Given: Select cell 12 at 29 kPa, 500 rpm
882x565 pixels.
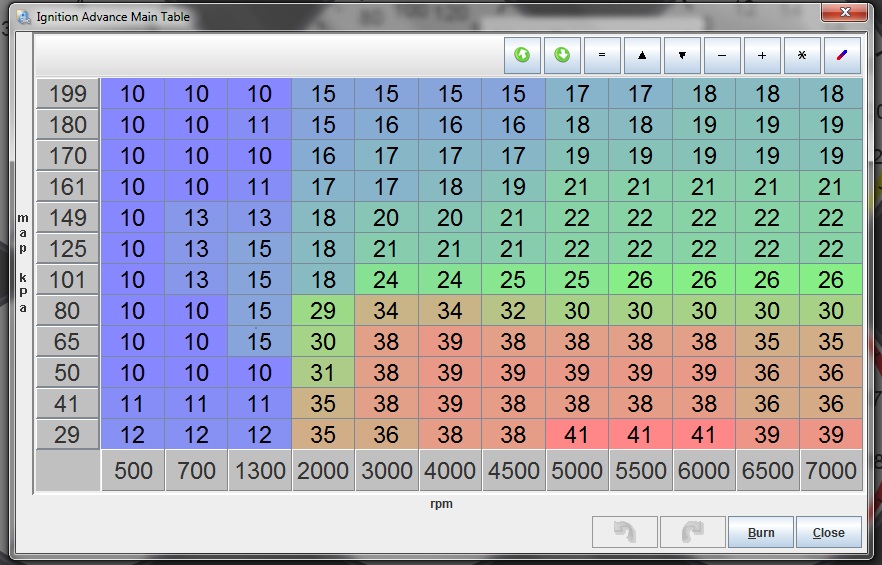Looking at the screenshot, I should (133, 434).
